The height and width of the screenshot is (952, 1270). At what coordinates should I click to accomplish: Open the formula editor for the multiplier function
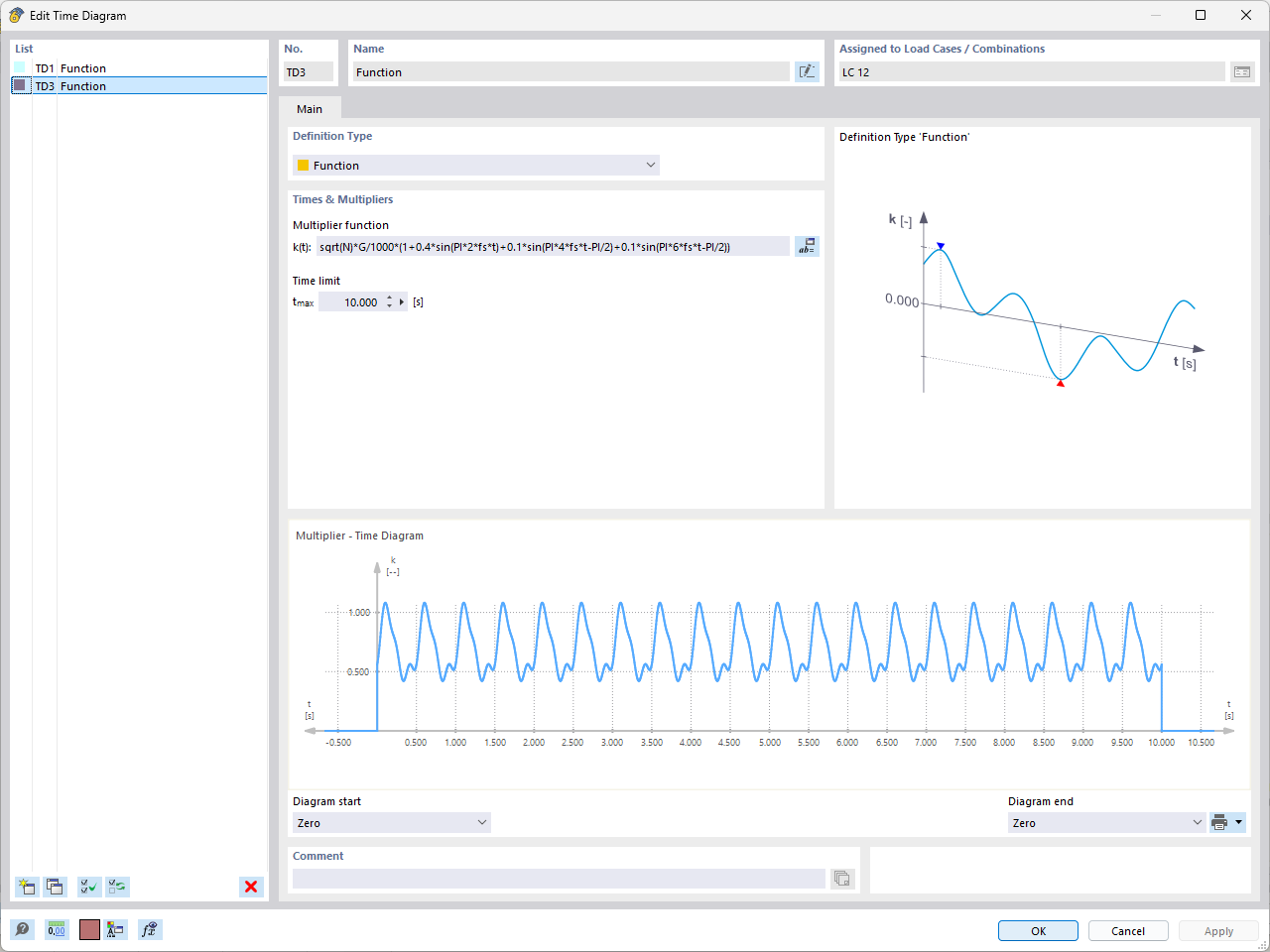807,246
